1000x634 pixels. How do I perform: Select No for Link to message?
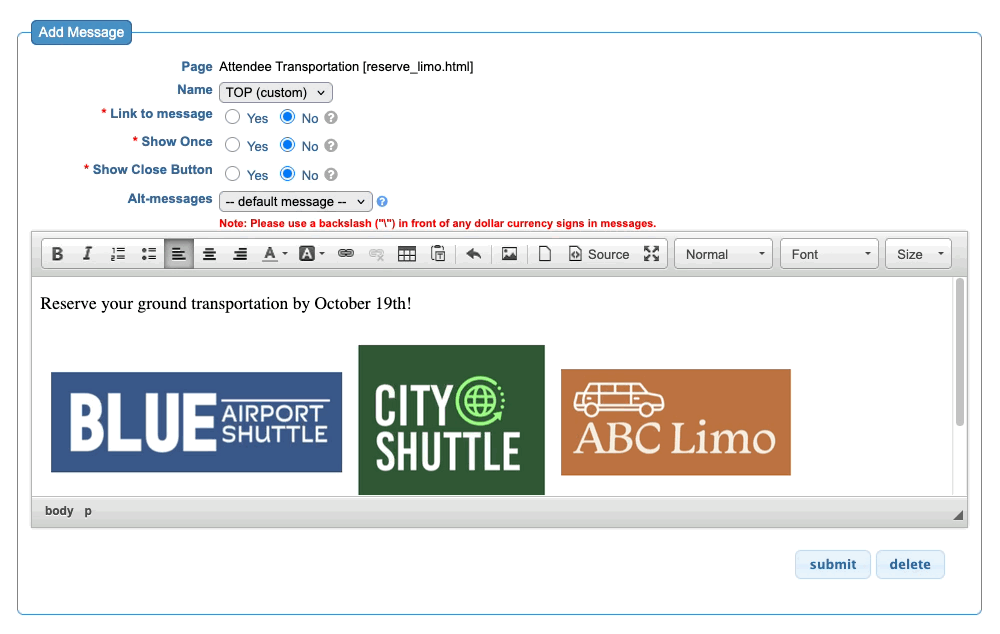(288, 117)
